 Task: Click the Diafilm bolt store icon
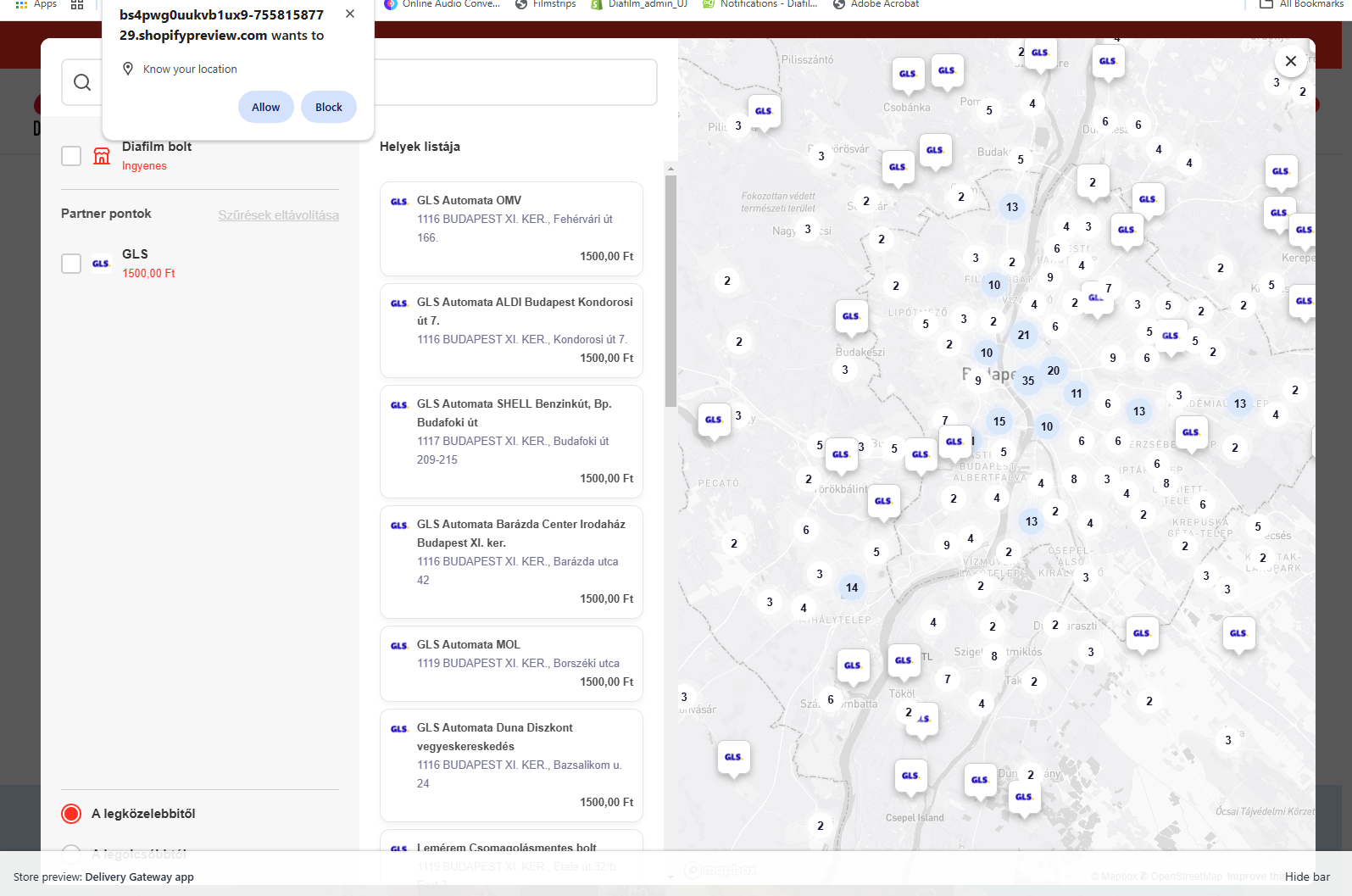(102, 156)
